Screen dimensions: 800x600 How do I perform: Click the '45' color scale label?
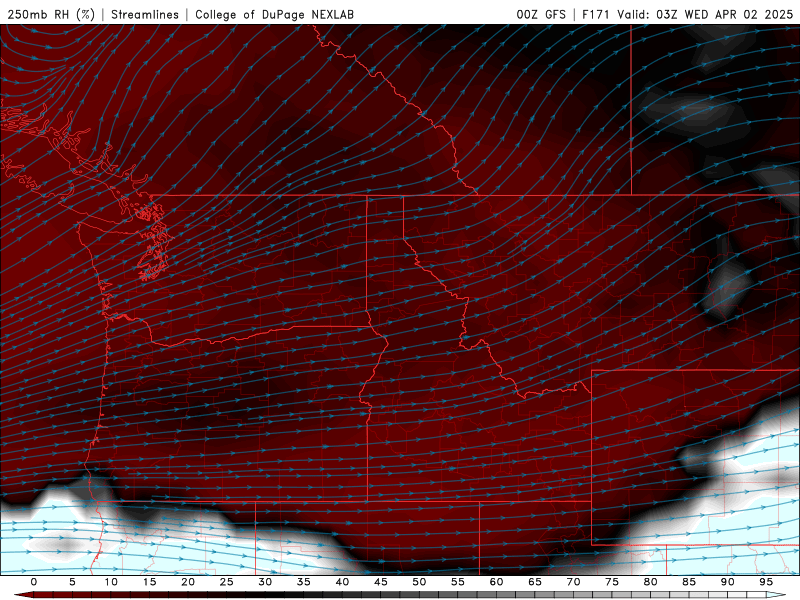point(381,582)
